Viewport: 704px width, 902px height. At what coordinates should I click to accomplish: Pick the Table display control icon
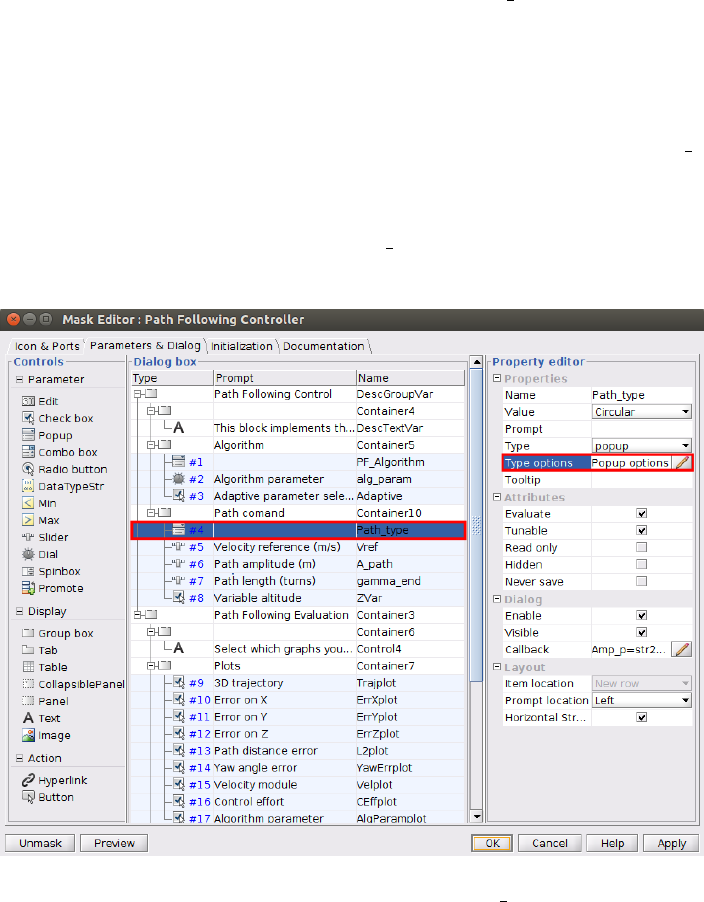click(x=28, y=667)
